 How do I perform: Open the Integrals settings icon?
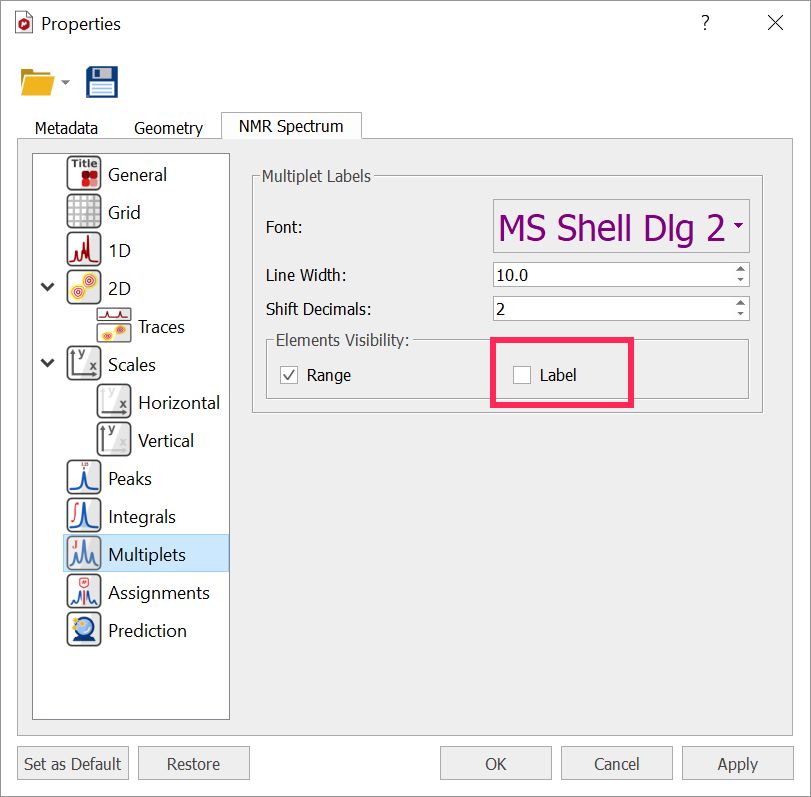click(x=84, y=516)
